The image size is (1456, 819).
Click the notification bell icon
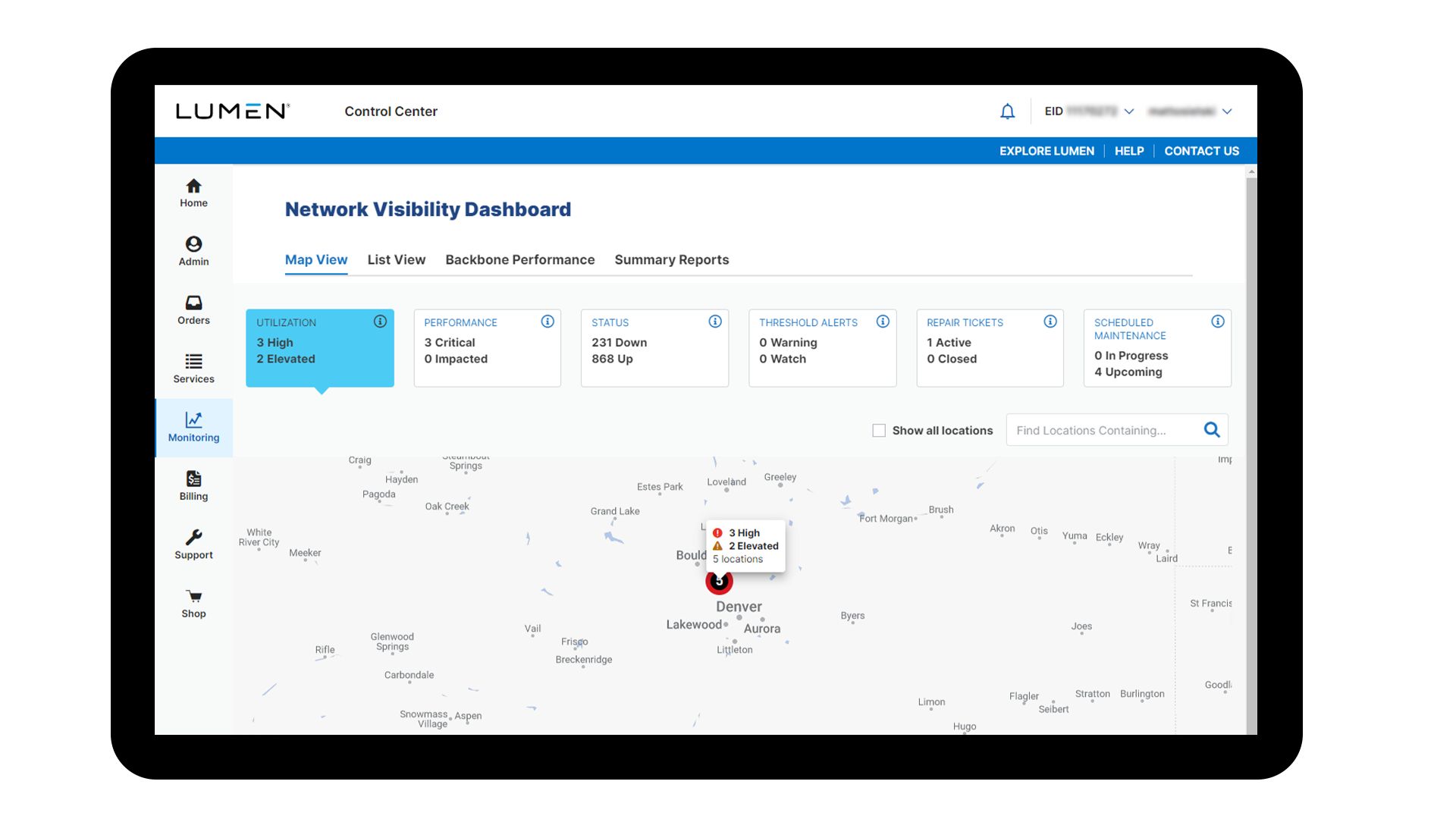pyautogui.click(x=1008, y=111)
